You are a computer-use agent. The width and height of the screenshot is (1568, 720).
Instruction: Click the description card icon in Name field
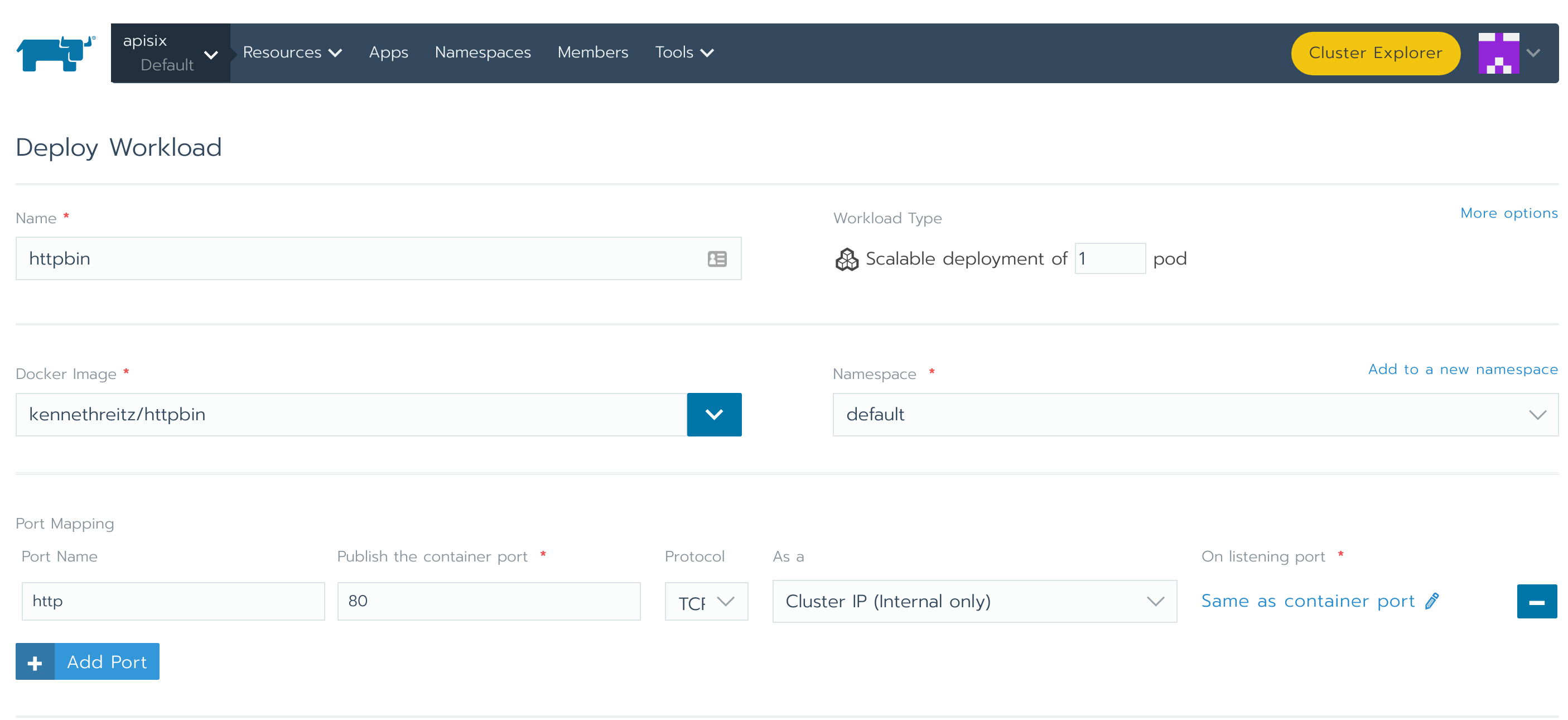point(716,259)
